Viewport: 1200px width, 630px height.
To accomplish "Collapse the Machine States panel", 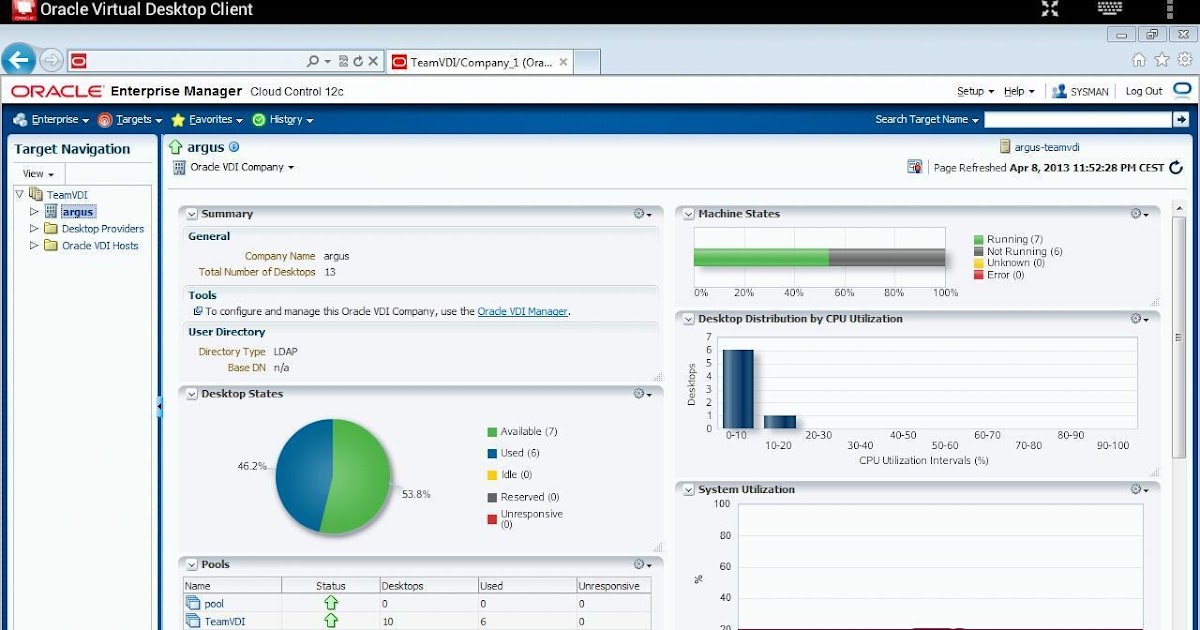I will tap(689, 214).
